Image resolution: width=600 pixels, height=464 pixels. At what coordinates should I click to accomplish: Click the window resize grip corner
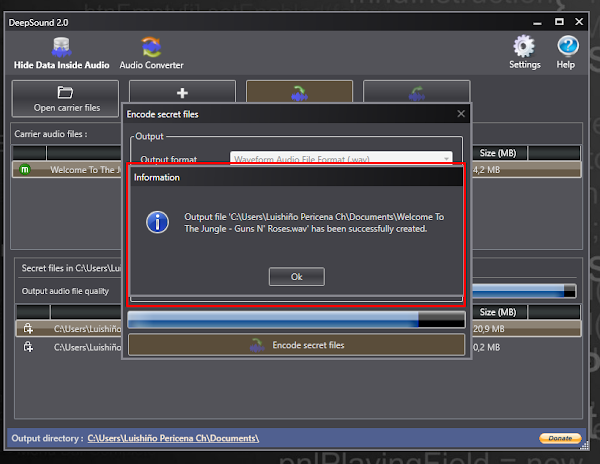[584, 445]
